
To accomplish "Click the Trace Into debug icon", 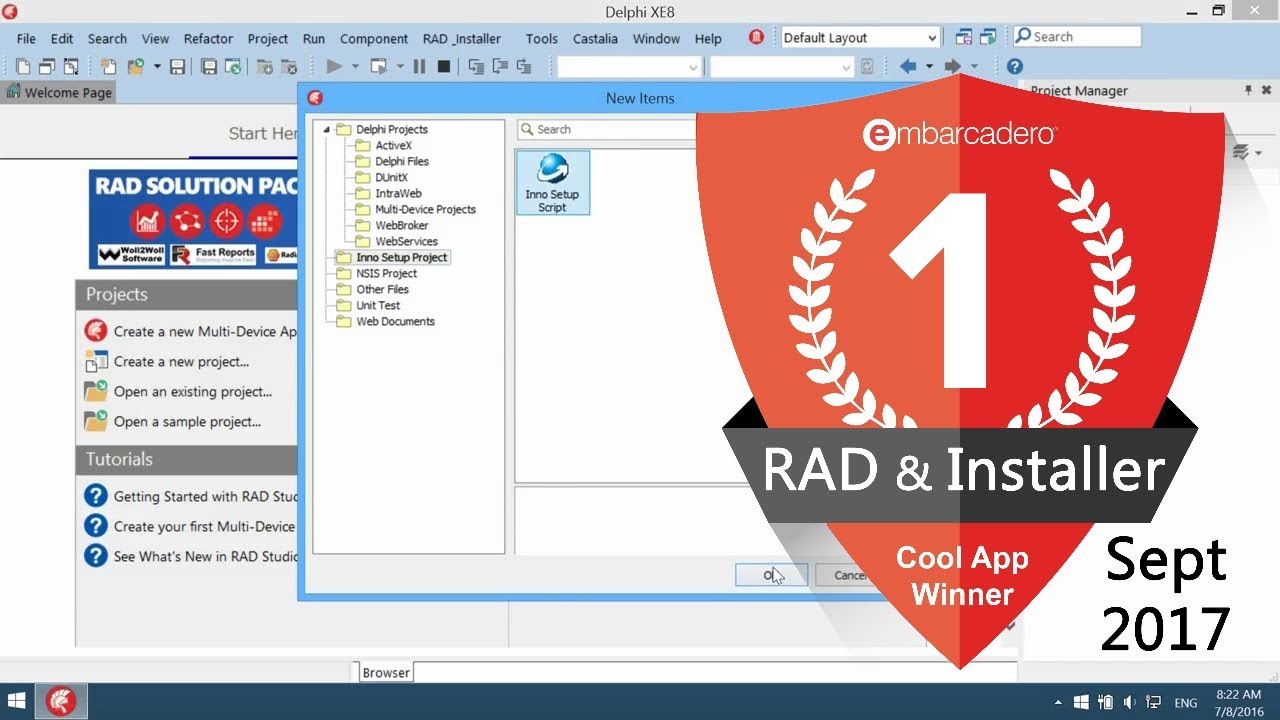I will (475, 67).
